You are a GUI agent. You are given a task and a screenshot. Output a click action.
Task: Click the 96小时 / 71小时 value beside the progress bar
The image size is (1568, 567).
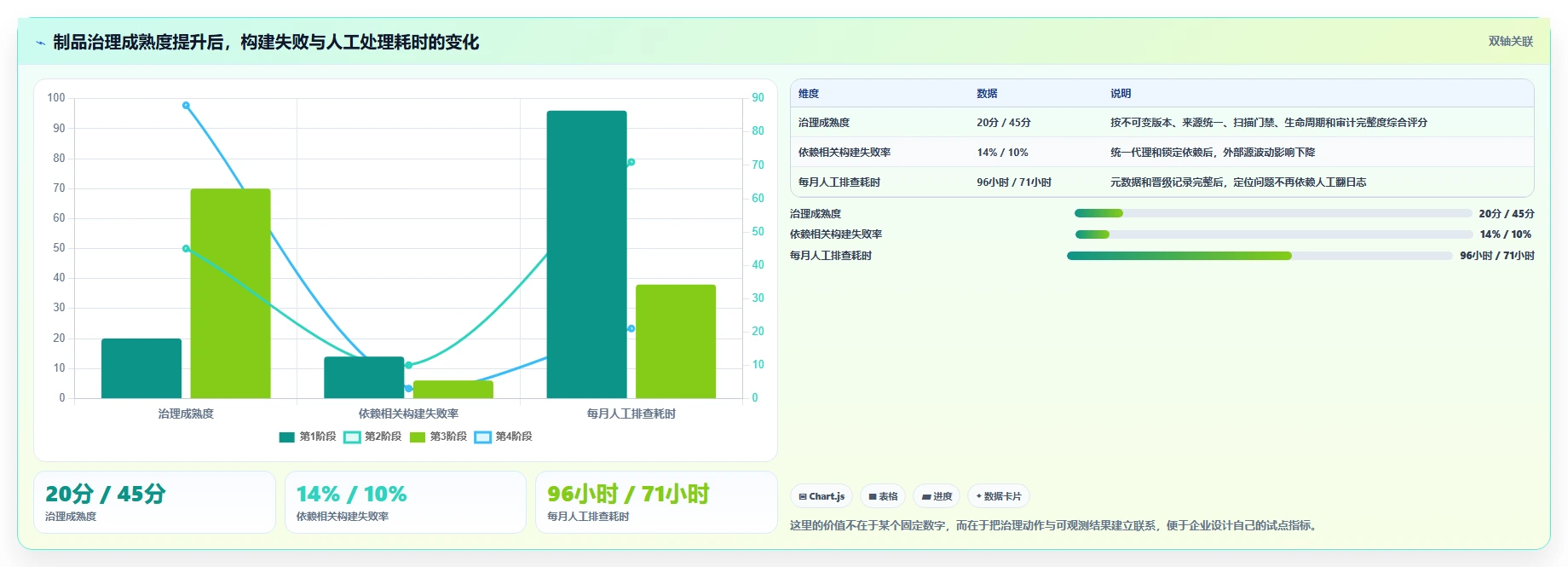pyautogui.click(x=1497, y=256)
